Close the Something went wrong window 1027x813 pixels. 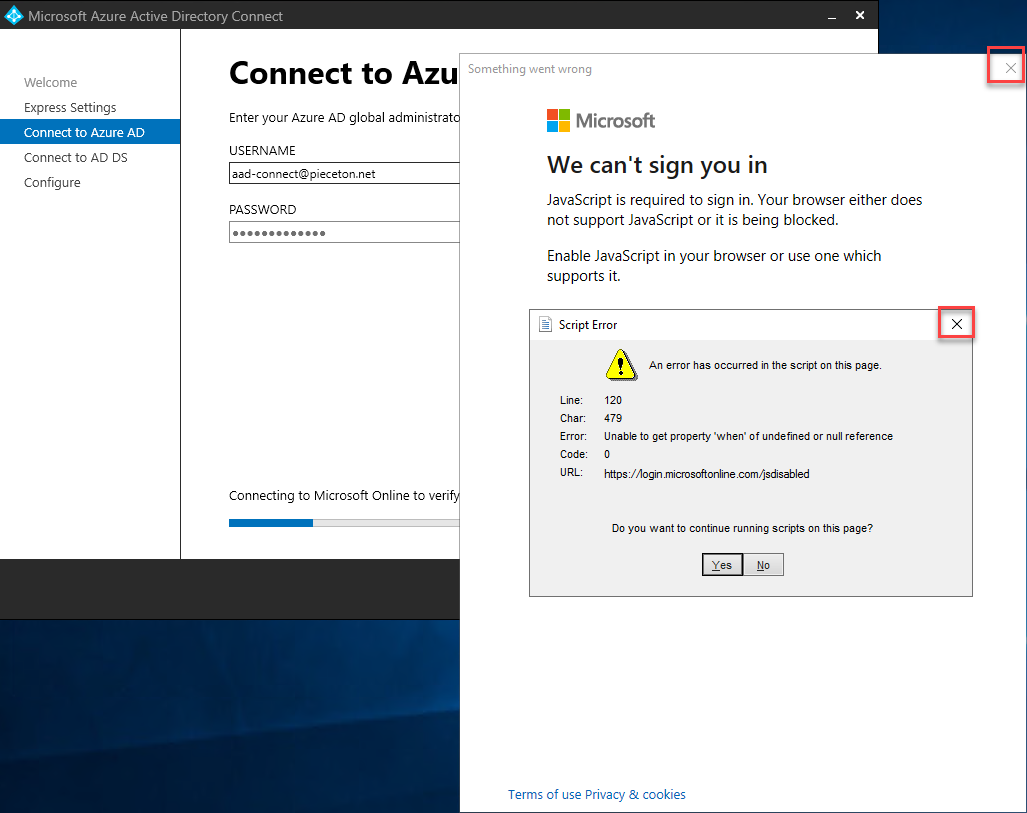point(1010,67)
